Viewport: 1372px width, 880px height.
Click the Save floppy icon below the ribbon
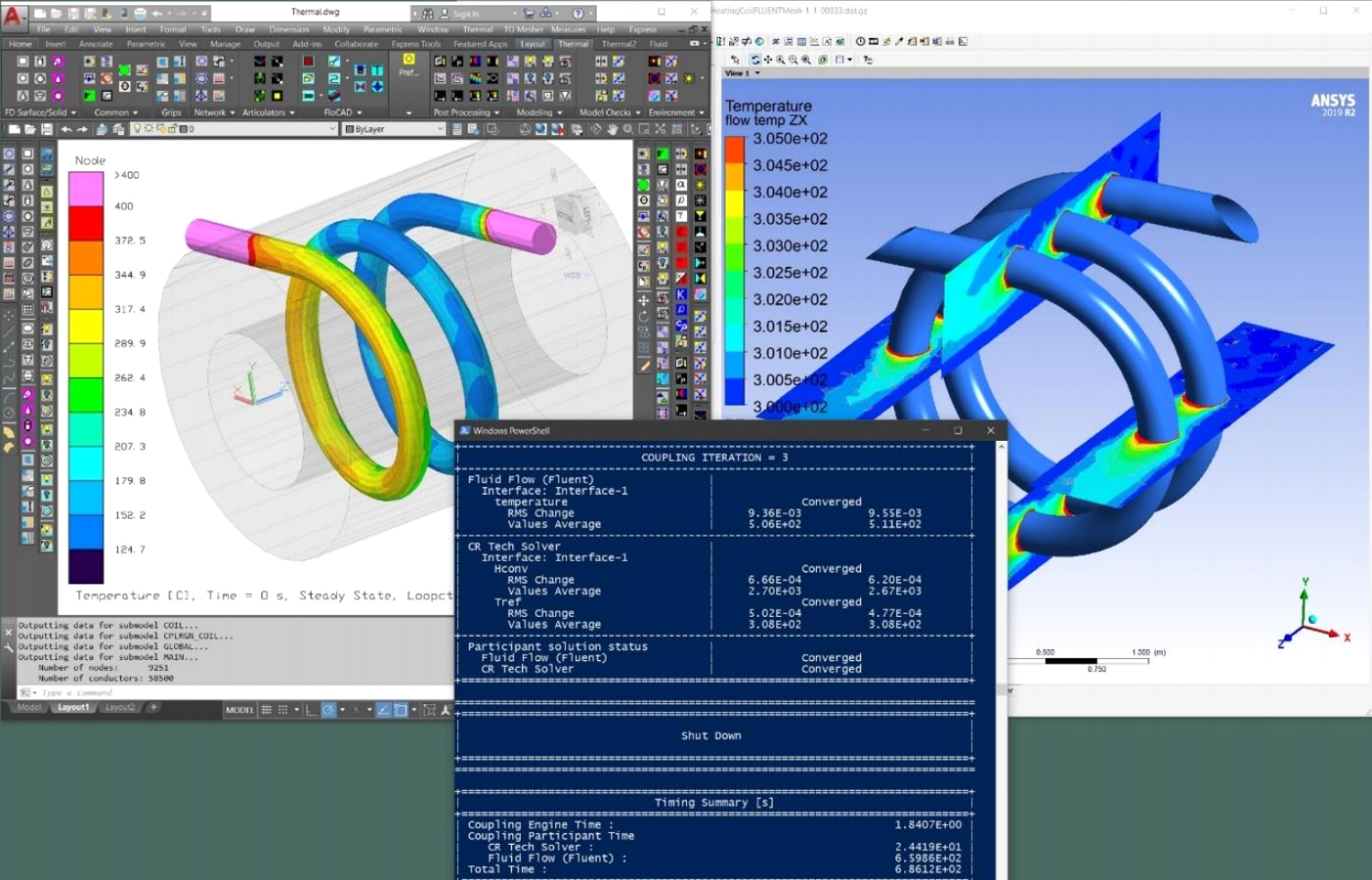47,129
